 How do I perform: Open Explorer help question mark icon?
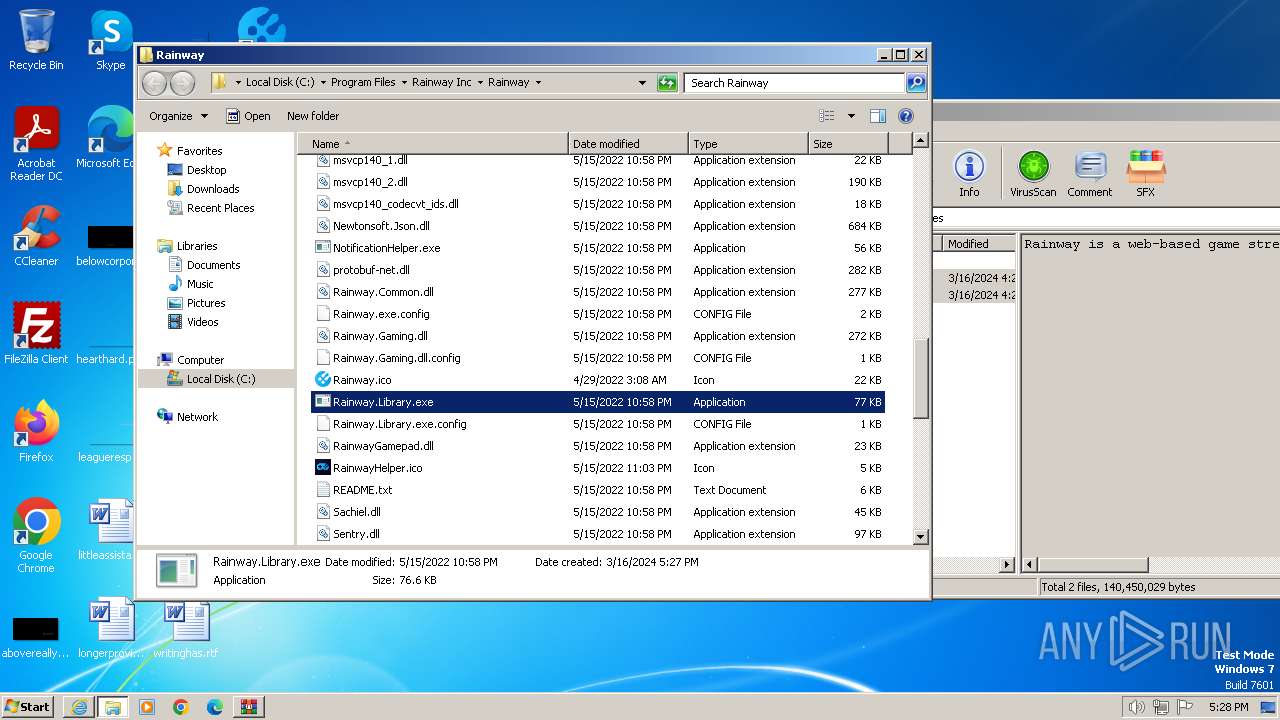(906, 116)
